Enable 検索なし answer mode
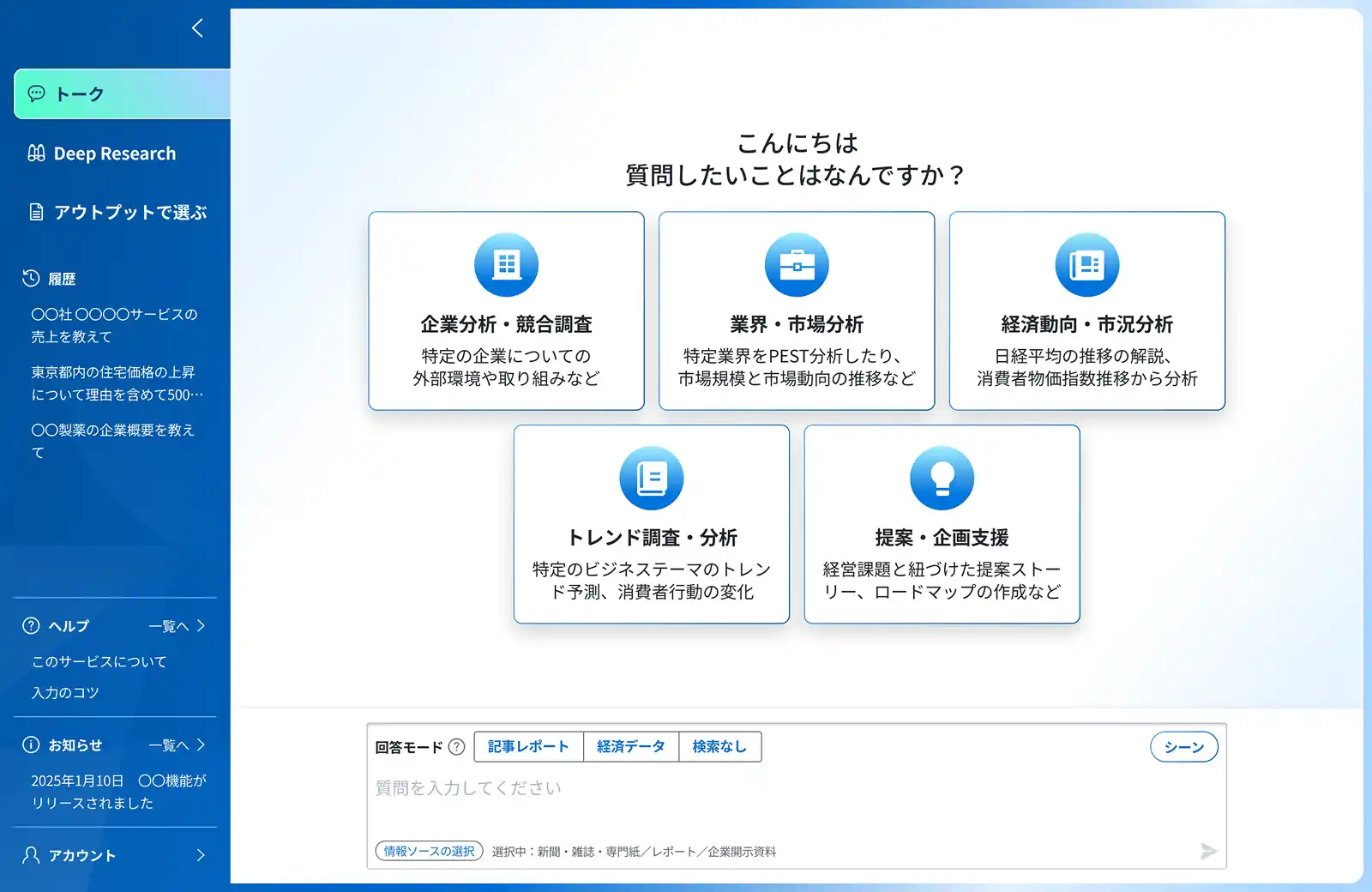The width and height of the screenshot is (1372, 892). (719, 746)
